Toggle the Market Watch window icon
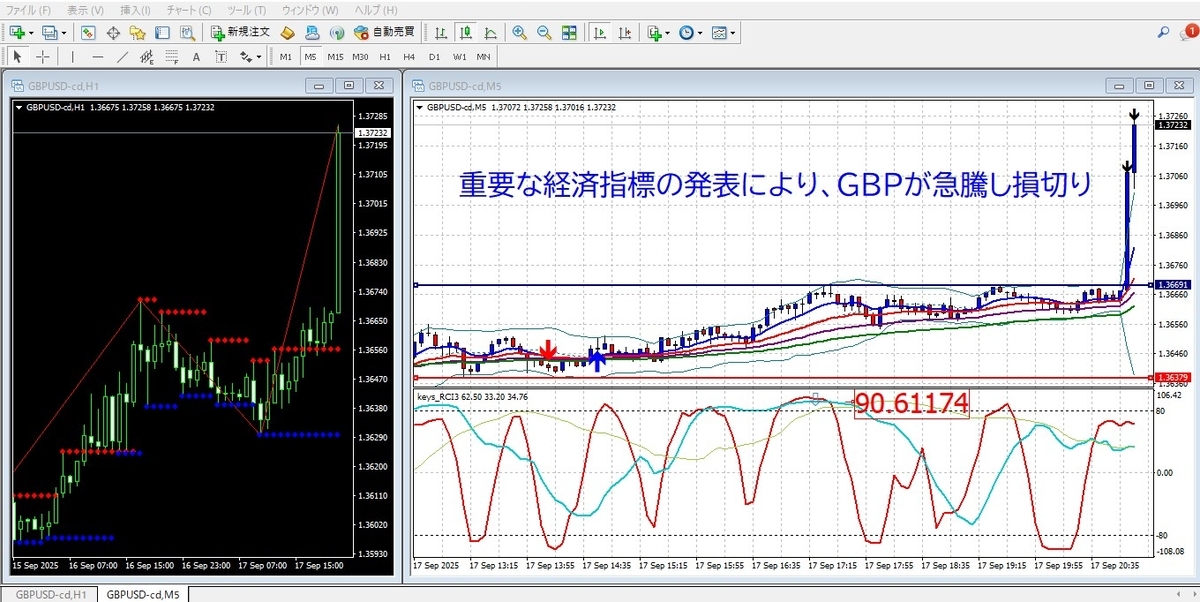 (88, 33)
